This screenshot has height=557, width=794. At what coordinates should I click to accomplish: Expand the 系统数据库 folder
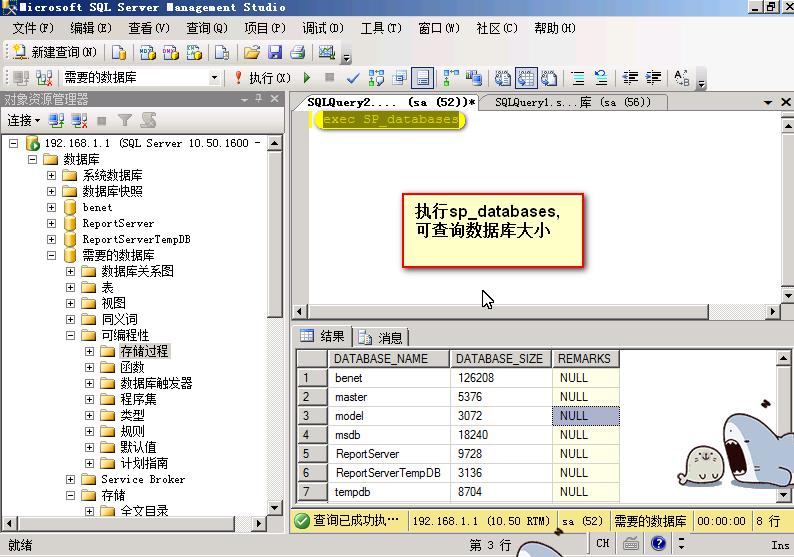click(51, 175)
